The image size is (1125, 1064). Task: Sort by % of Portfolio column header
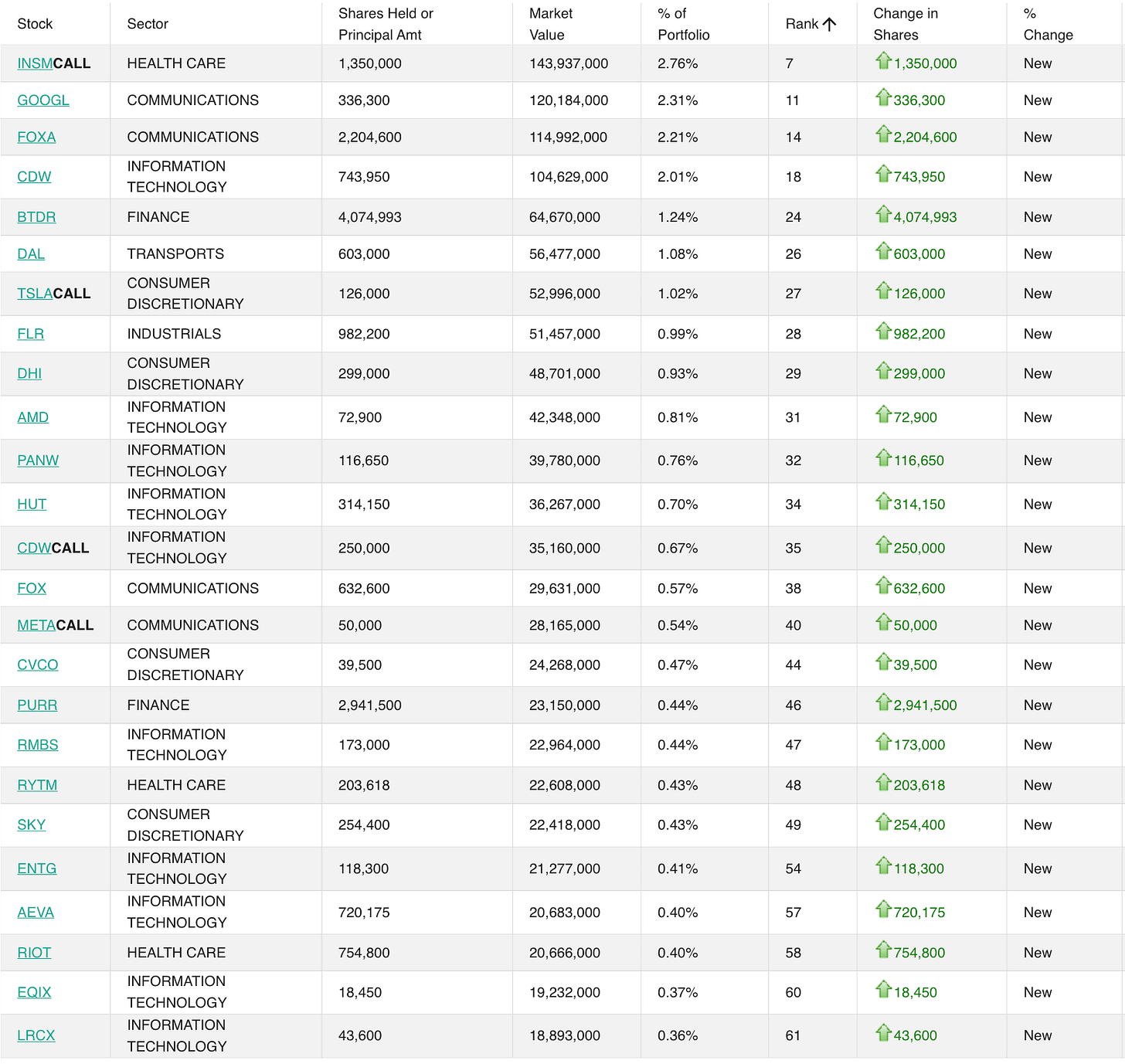point(683,24)
